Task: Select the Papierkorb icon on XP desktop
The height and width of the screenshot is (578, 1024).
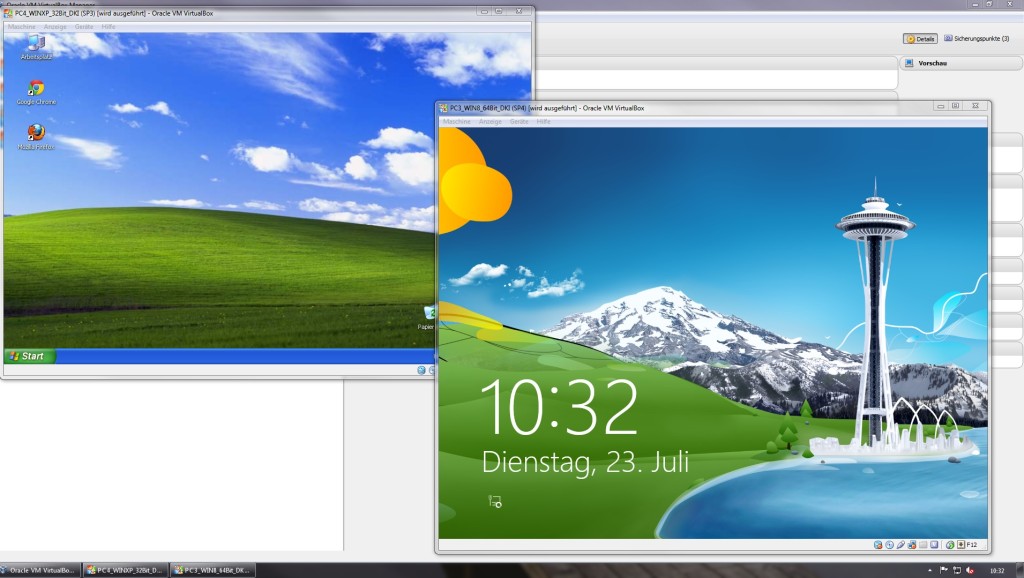Action: coord(426,317)
